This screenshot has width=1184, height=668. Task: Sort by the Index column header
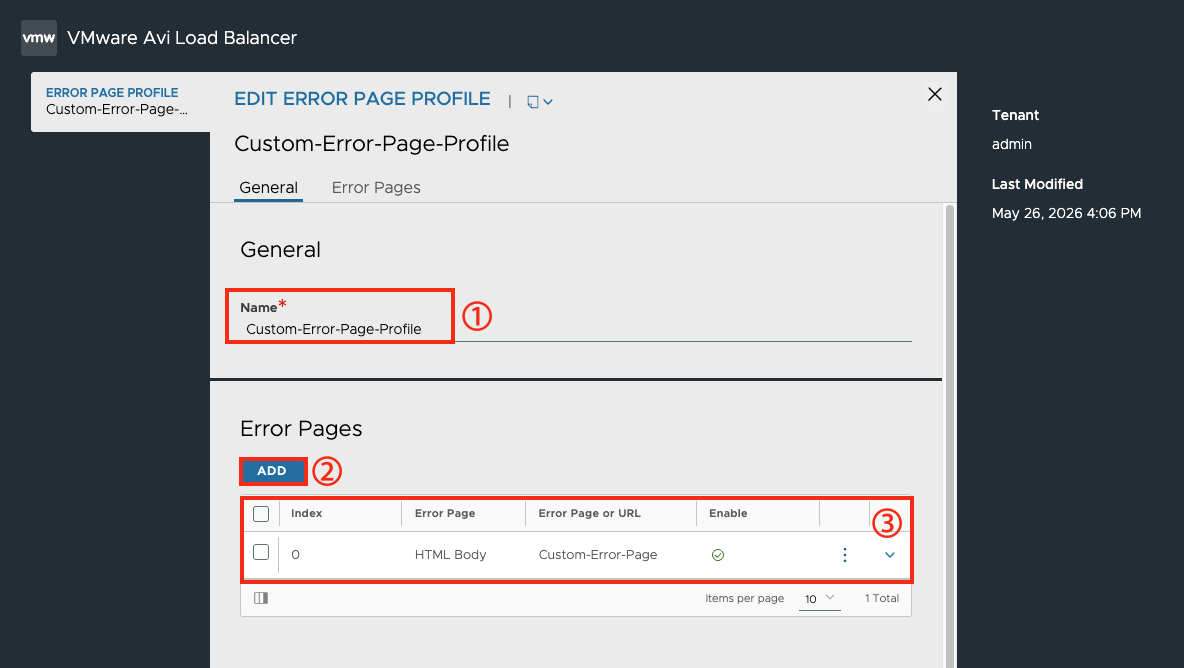coord(307,513)
